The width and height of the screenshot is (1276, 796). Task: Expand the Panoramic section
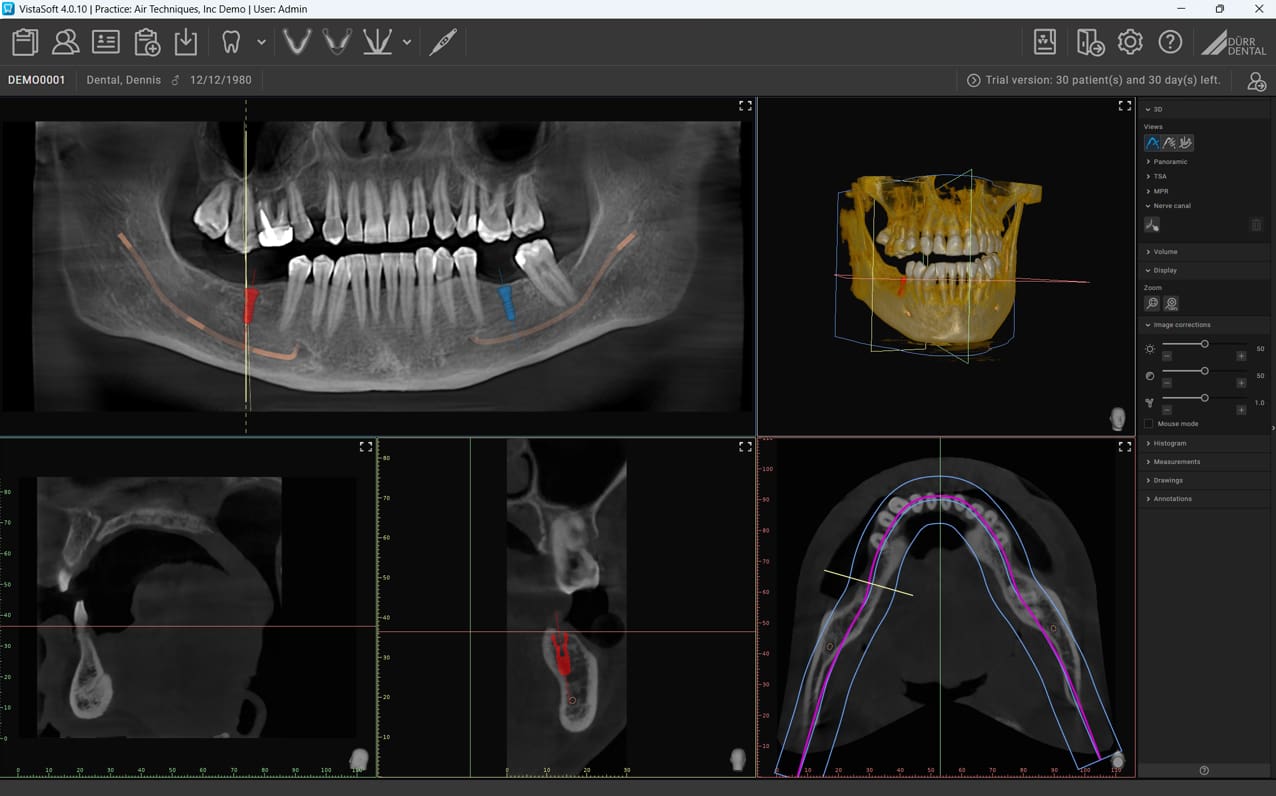(1171, 161)
